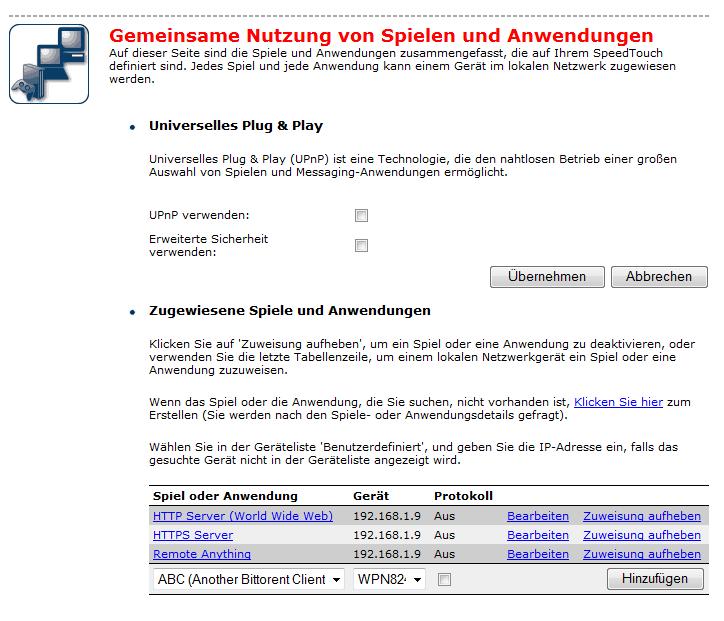724x621 pixels.
Task: Open the 'Remote Anything' link
Action: point(202,554)
